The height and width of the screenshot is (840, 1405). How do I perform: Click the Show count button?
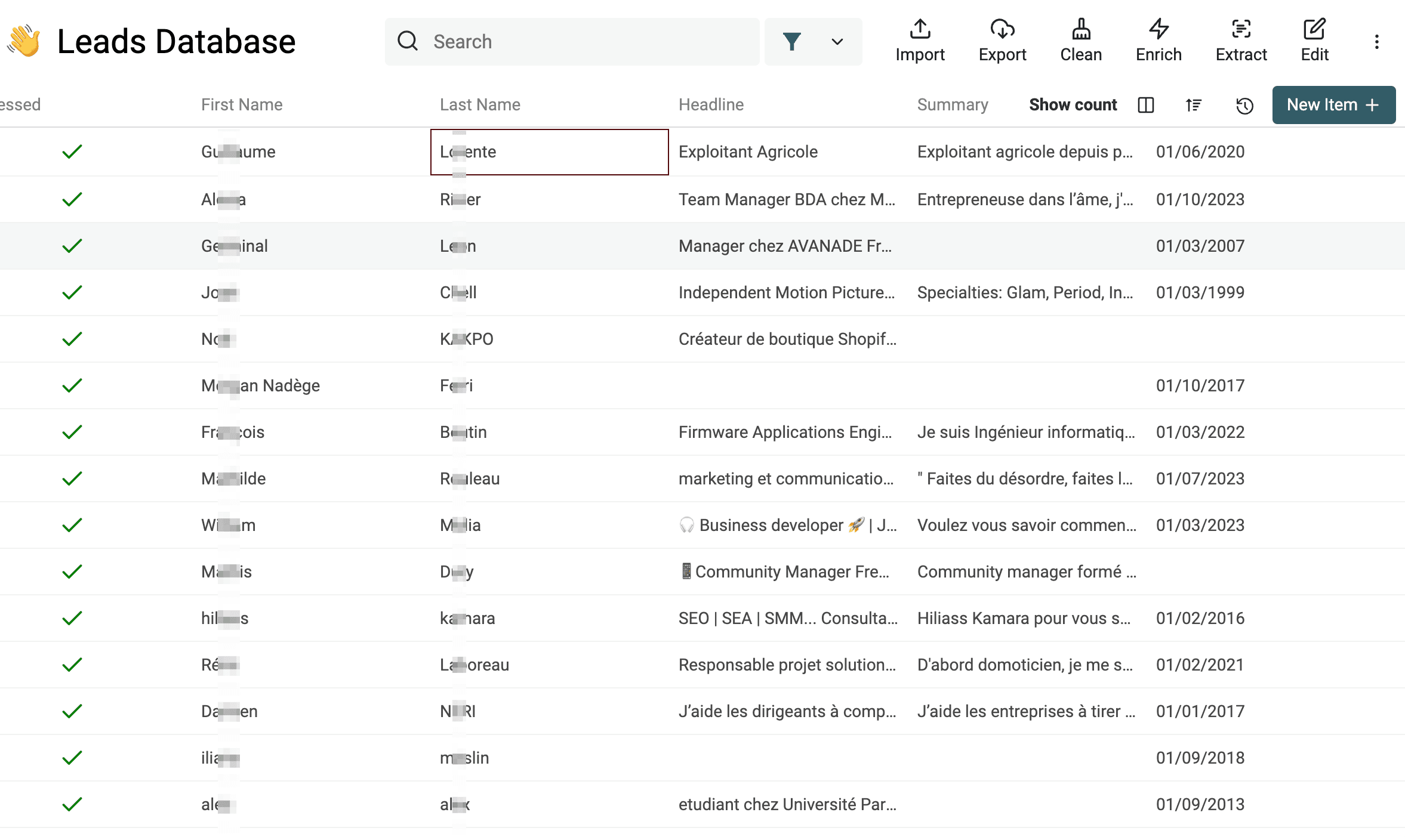pos(1073,104)
